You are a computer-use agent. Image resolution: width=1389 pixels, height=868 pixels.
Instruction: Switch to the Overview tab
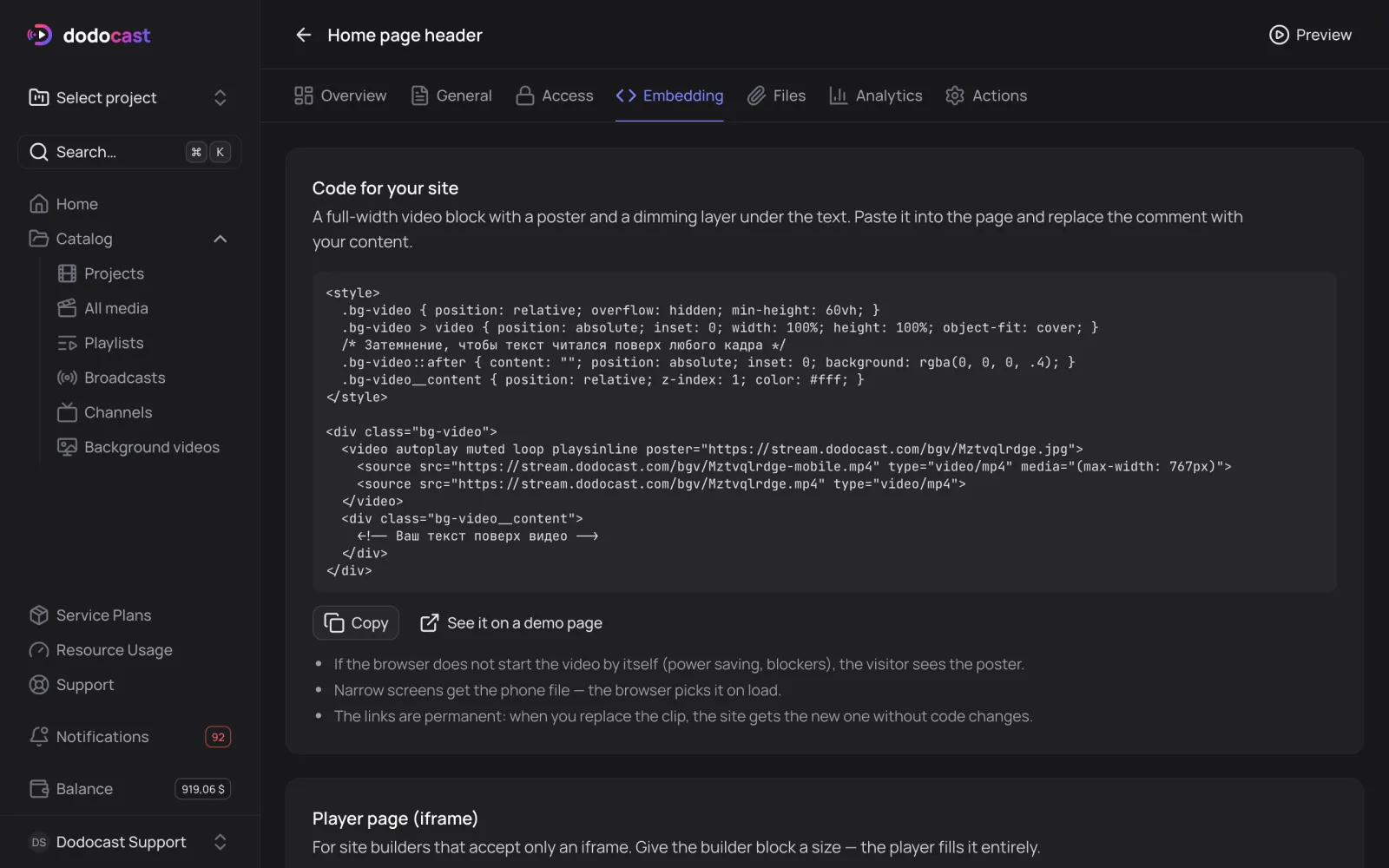point(340,95)
